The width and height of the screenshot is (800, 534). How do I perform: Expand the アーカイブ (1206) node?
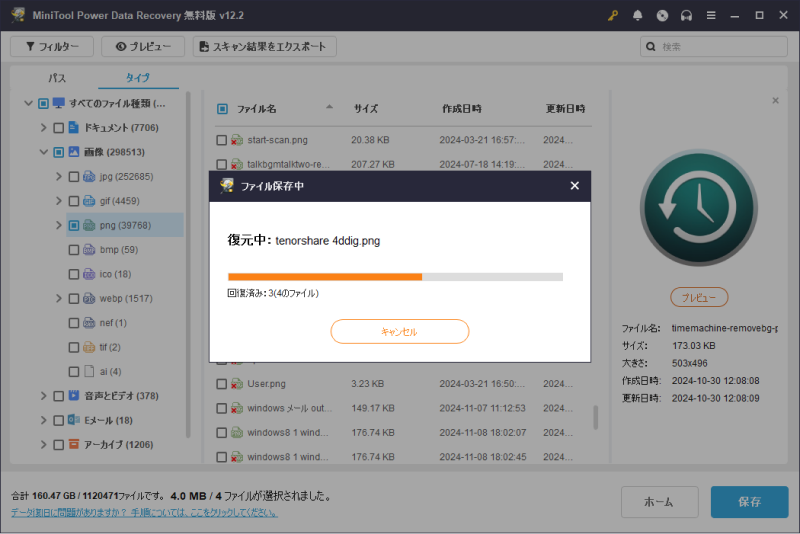tap(43, 444)
